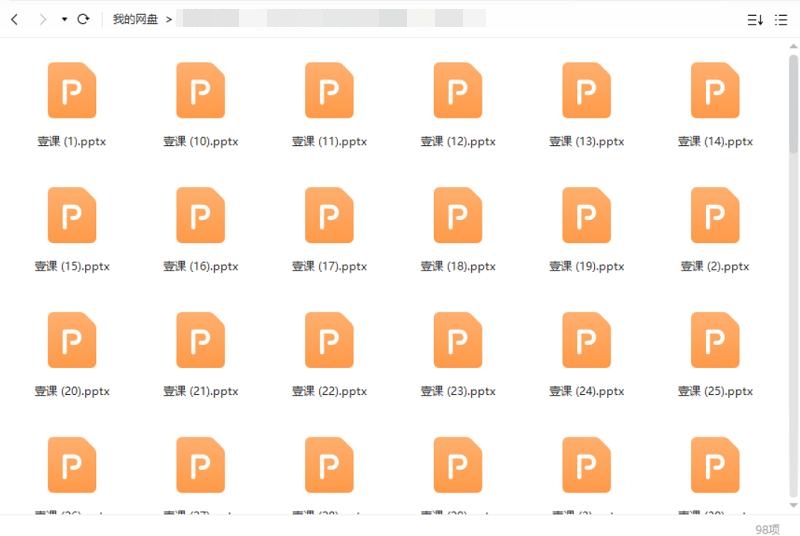Viewport: 800px width, 536px height.
Task: Click the file name text 壹课 (1).pptx
Action: coord(72,142)
